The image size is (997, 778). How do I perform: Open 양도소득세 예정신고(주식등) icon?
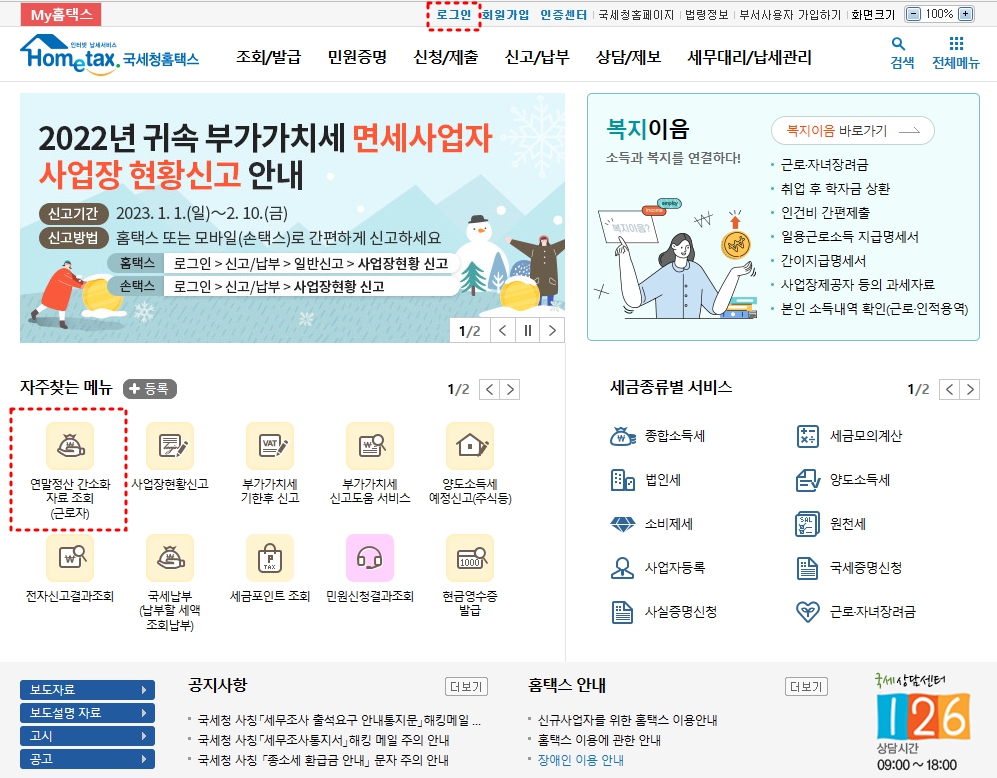point(470,446)
